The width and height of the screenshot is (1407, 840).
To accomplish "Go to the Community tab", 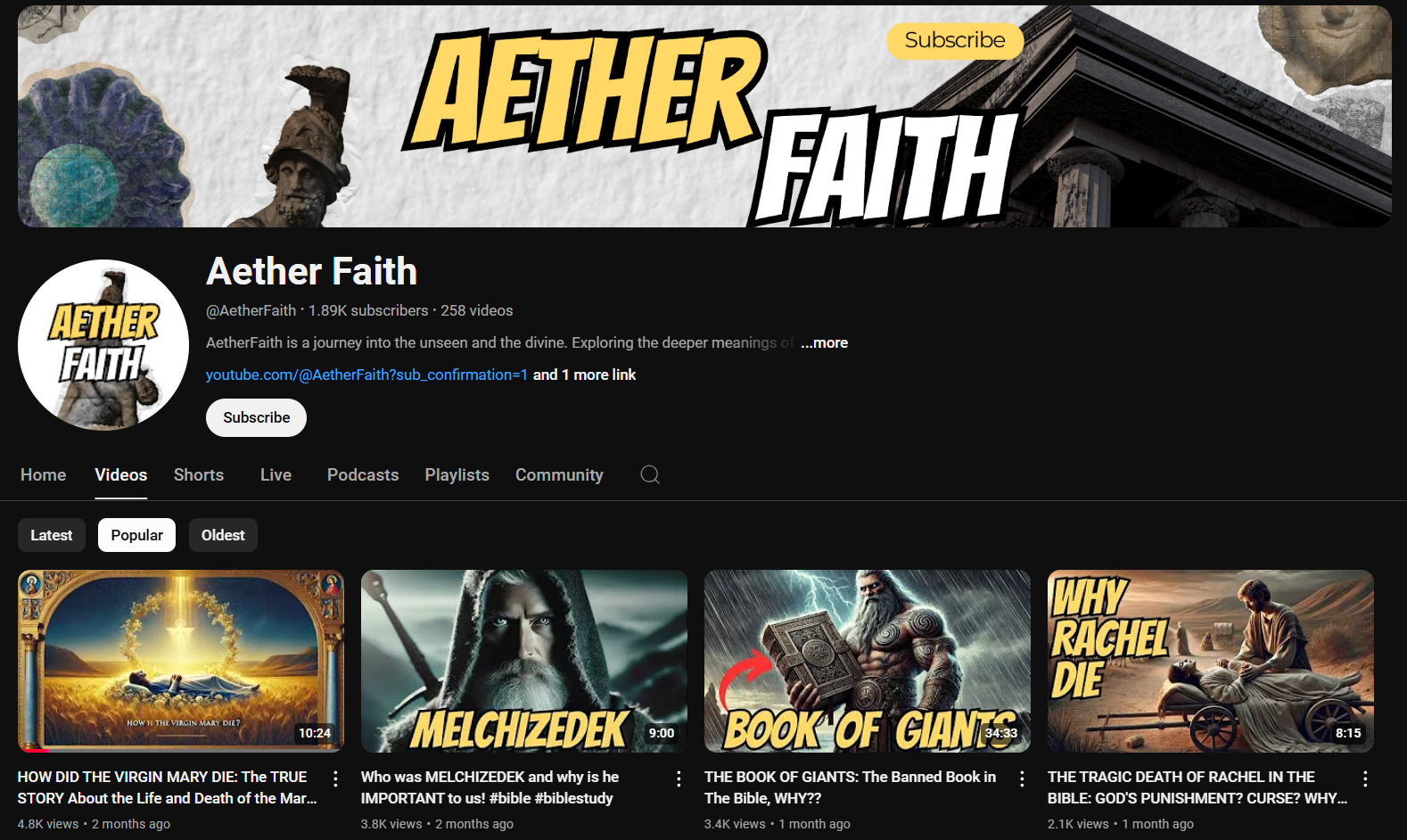I will pyautogui.click(x=559, y=475).
